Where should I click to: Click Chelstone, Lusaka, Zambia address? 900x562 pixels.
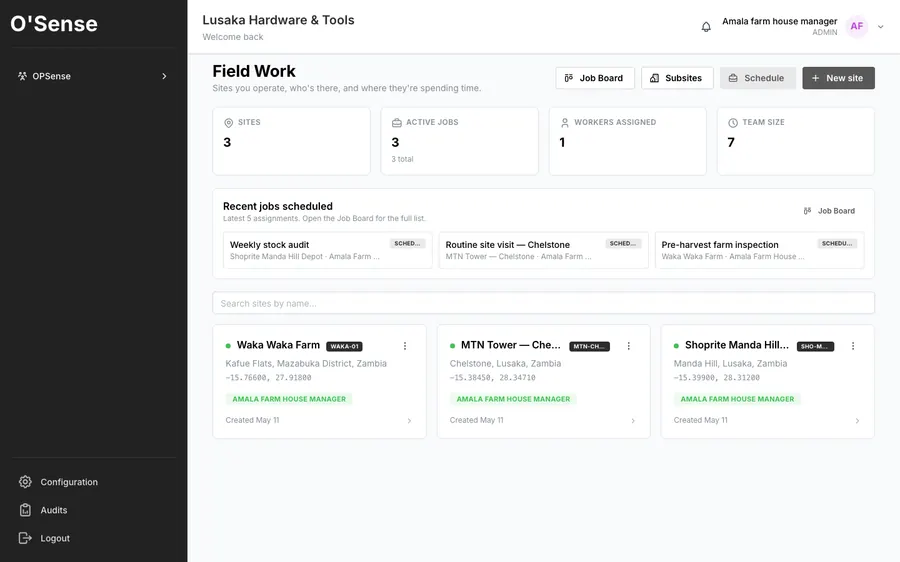[x=505, y=363]
